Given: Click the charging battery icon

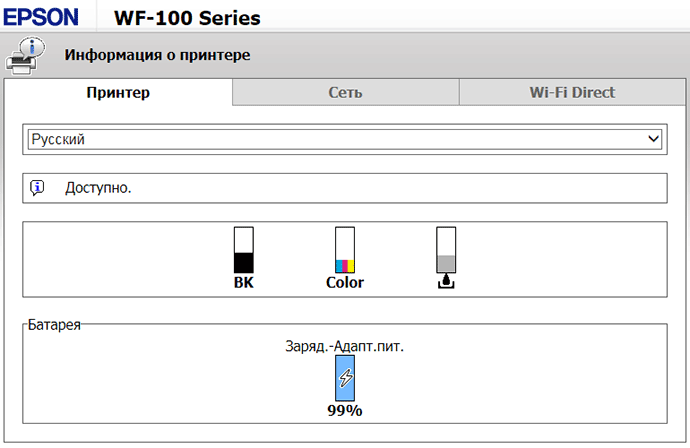Looking at the screenshot, I should pyautogui.click(x=345, y=378).
